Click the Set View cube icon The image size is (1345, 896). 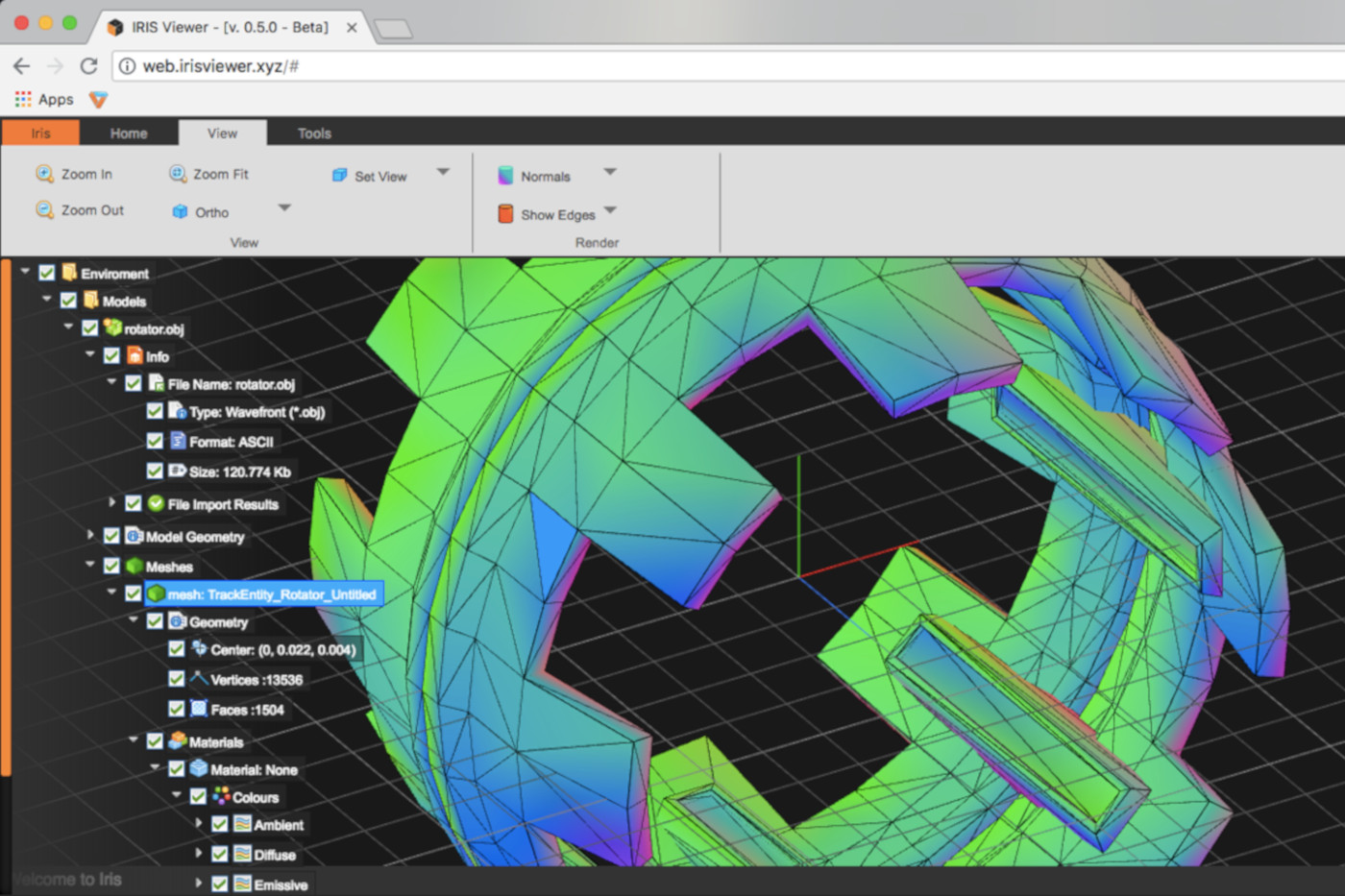click(x=339, y=176)
